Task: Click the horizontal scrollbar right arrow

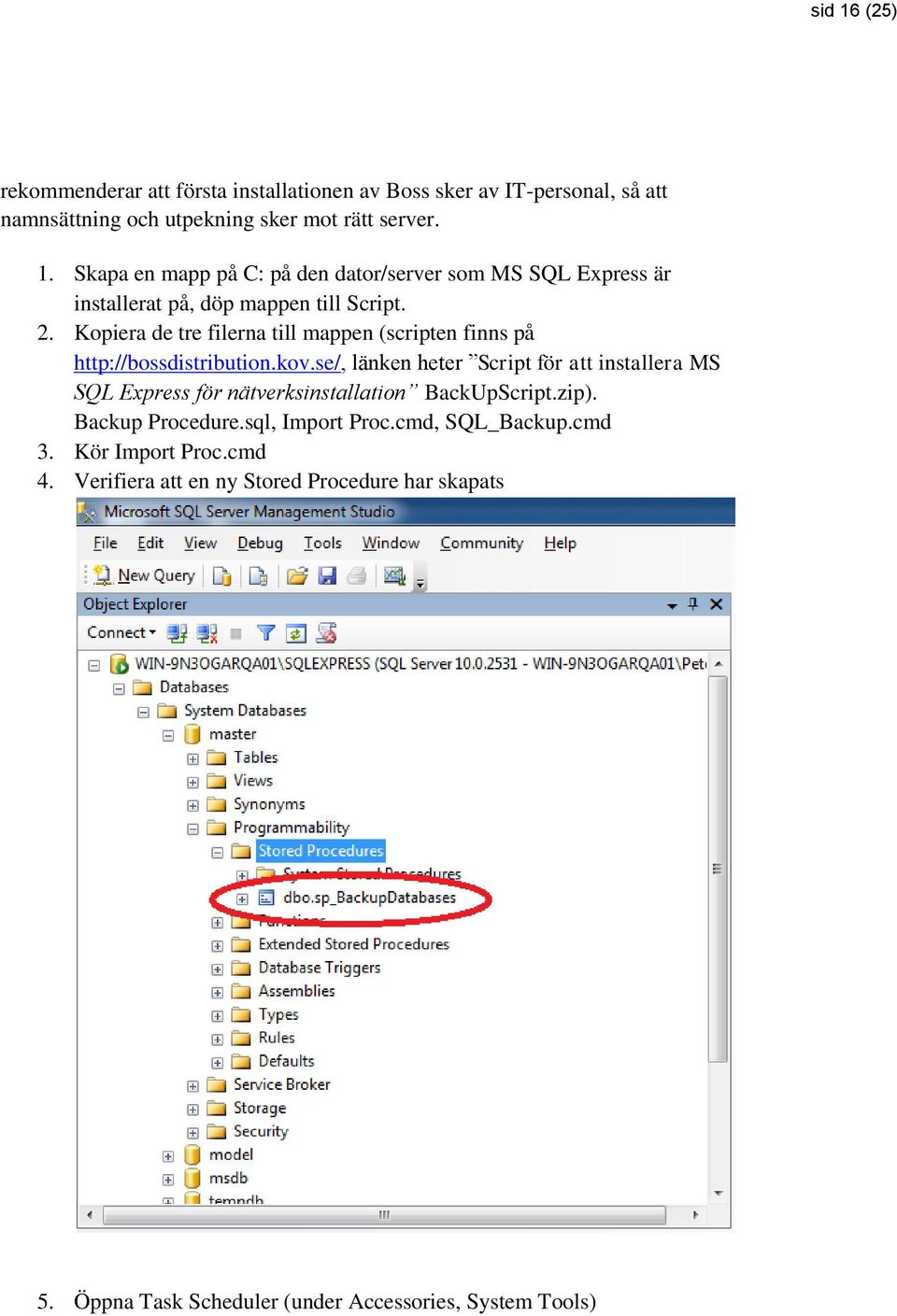Action: pos(695,1215)
